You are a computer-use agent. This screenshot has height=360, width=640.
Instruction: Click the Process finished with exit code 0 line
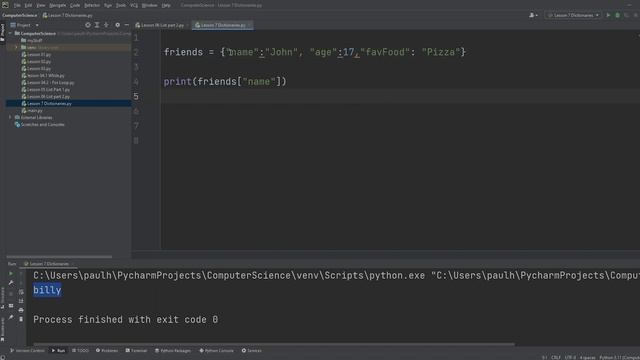click(x=126, y=320)
